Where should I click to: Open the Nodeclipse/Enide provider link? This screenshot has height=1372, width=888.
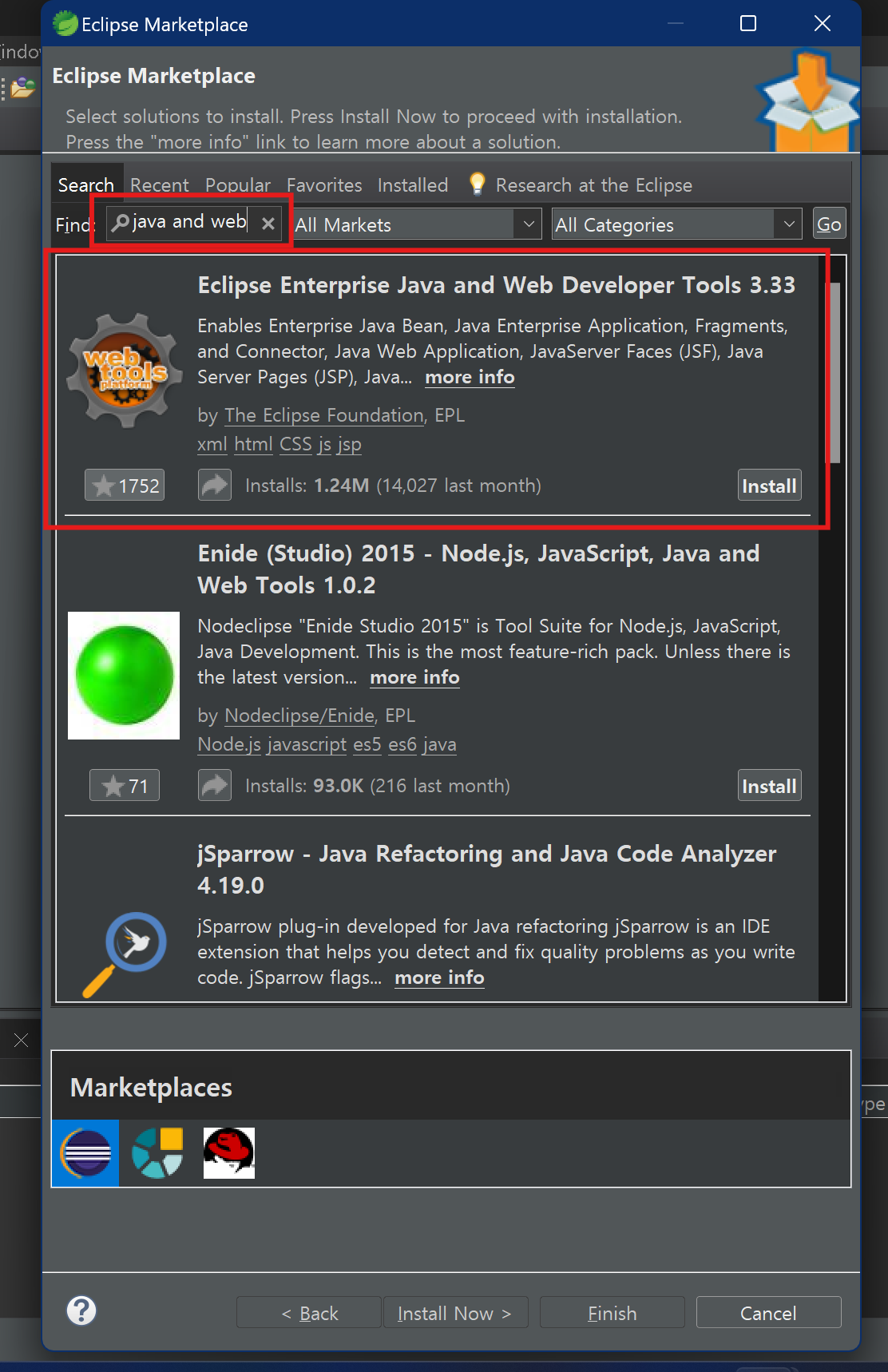[299, 716]
